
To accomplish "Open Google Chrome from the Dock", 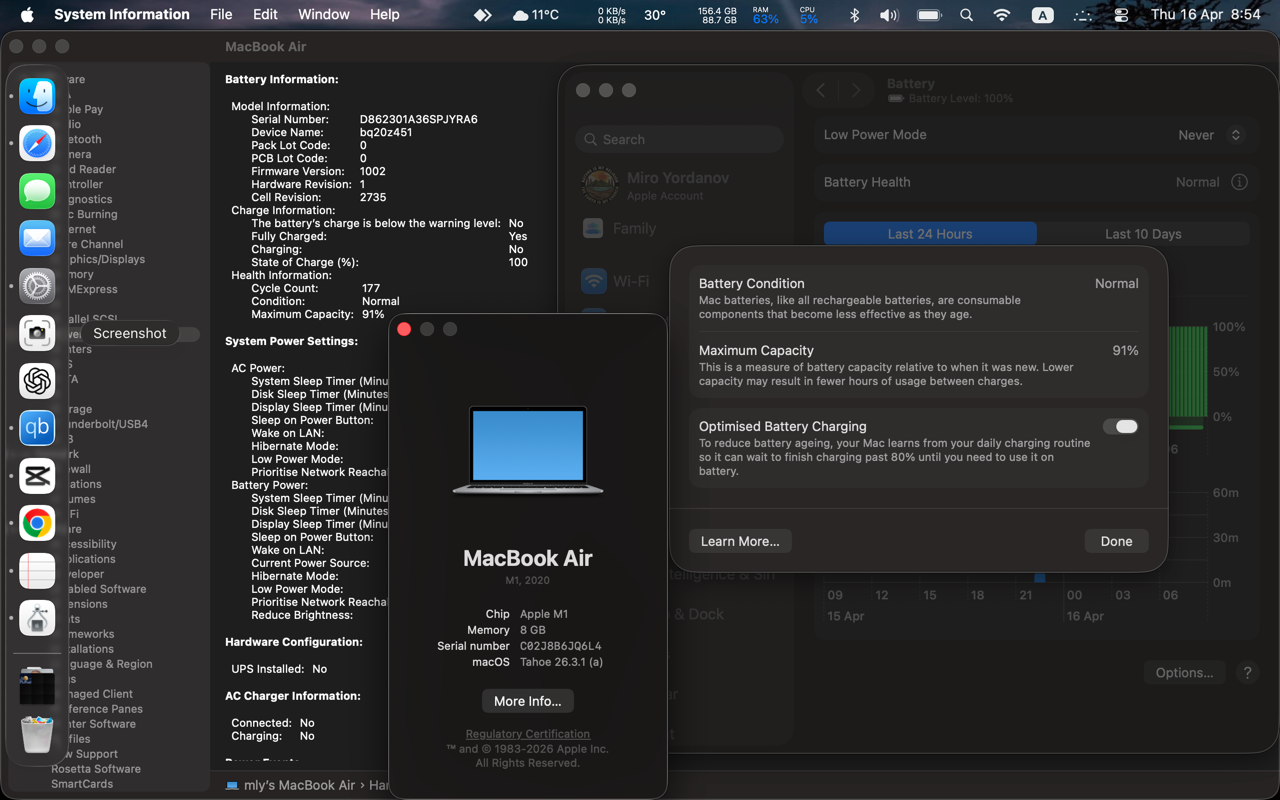I will pyautogui.click(x=37, y=523).
